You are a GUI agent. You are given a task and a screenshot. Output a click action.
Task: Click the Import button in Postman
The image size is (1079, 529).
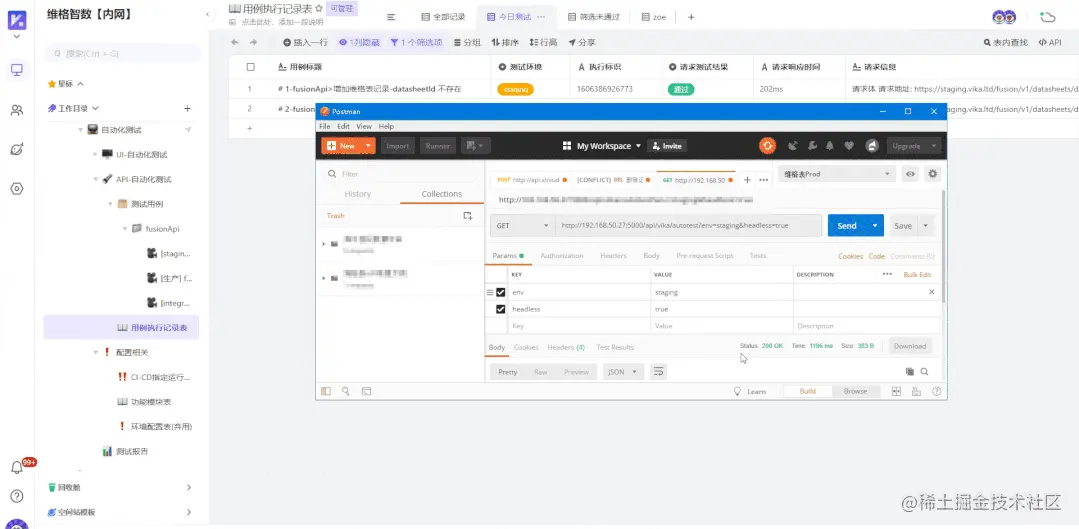point(398,146)
